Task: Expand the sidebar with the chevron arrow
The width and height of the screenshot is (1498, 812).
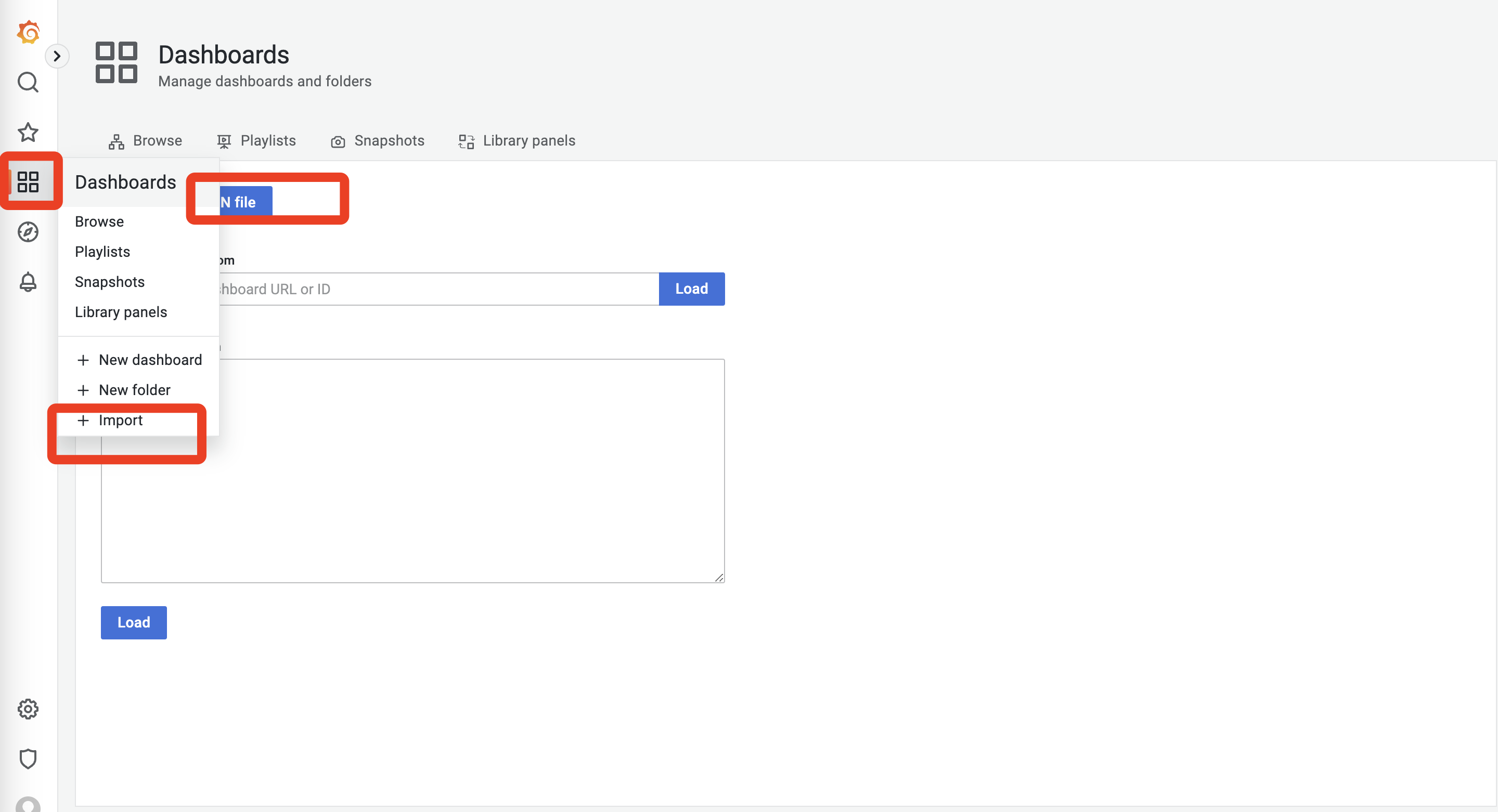Action: tap(57, 56)
